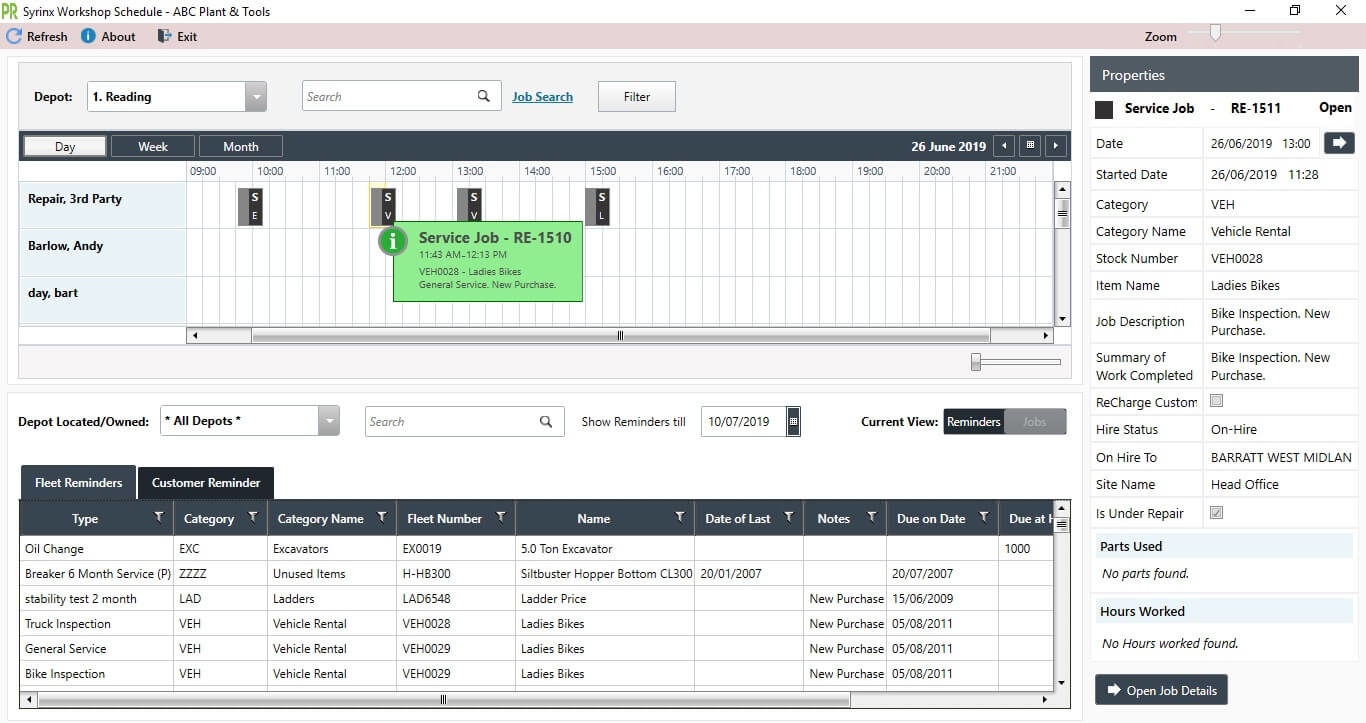
Task: Open the Fleet Reminders tab
Action: click(x=79, y=483)
